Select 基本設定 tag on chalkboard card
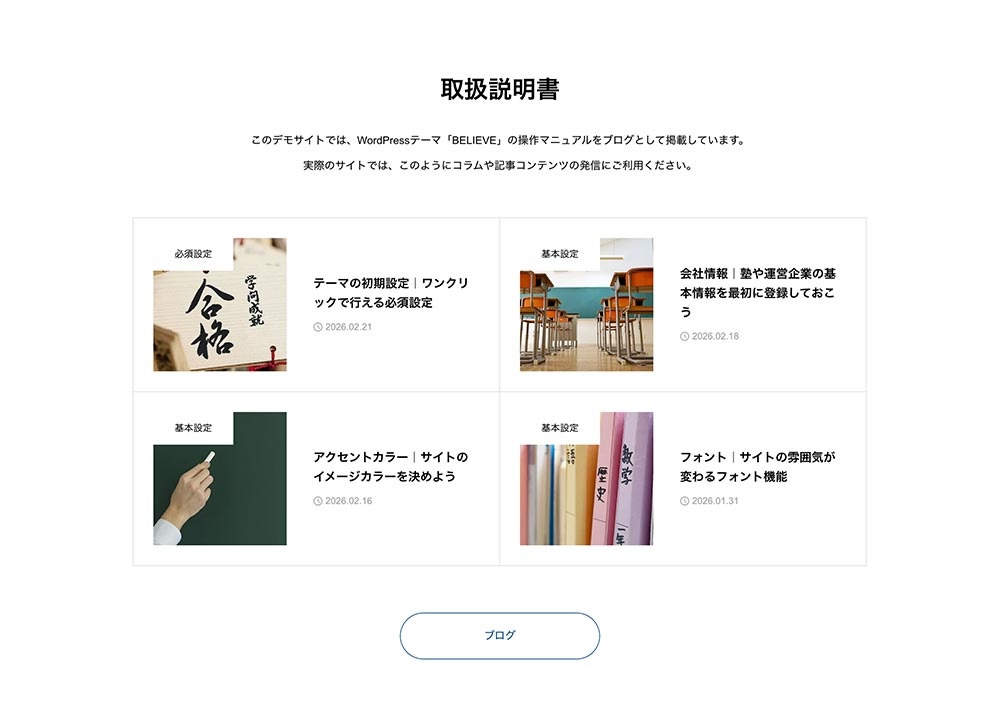The image size is (1000, 713). (193, 428)
